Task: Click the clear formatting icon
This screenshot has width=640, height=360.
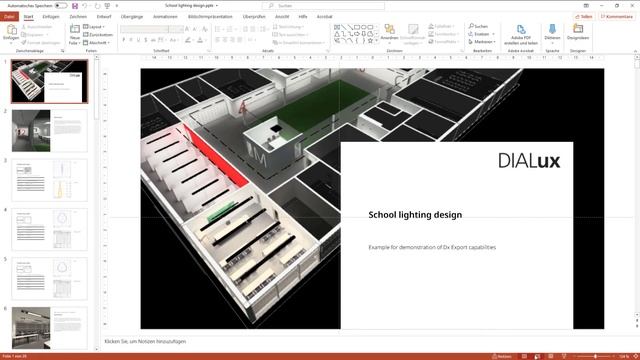Action: (205, 29)
